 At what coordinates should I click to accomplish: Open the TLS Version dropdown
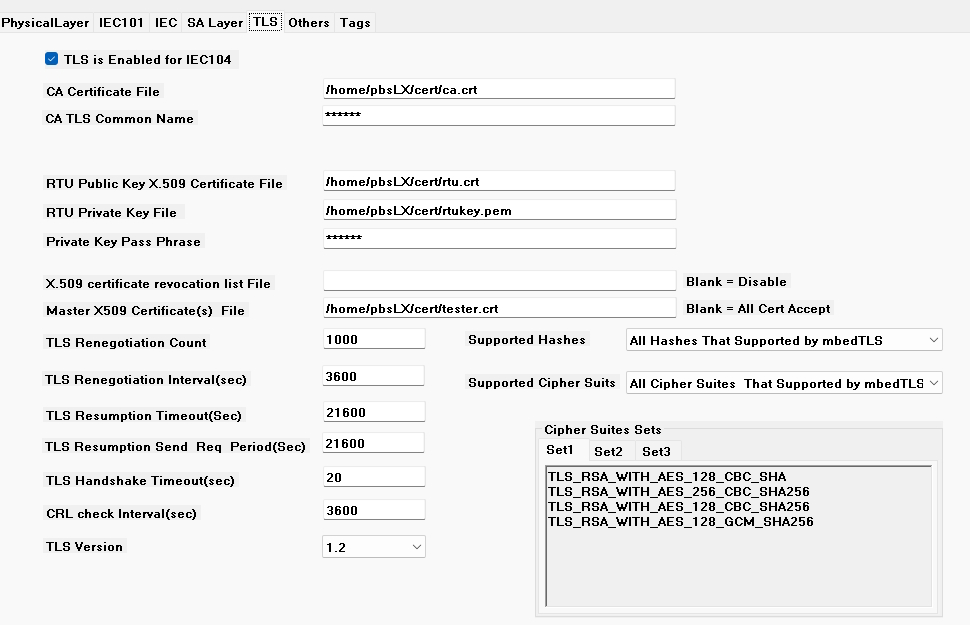(x=373, y=546)
